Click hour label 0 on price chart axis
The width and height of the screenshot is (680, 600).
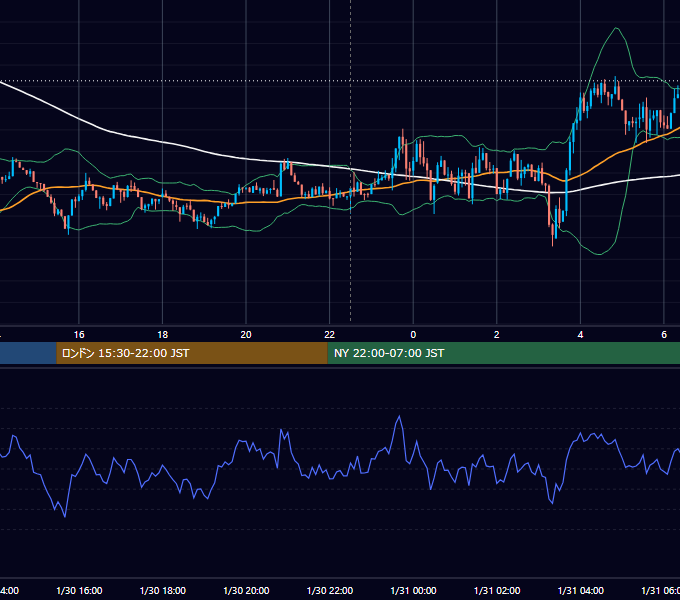[413, 334]
